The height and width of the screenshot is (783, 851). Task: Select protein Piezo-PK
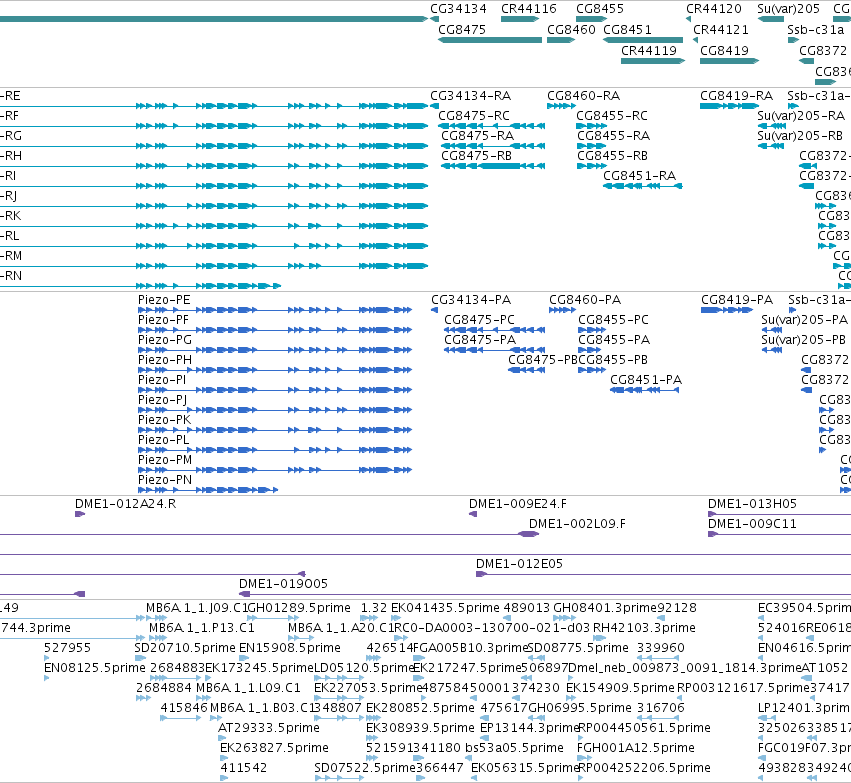164,420
